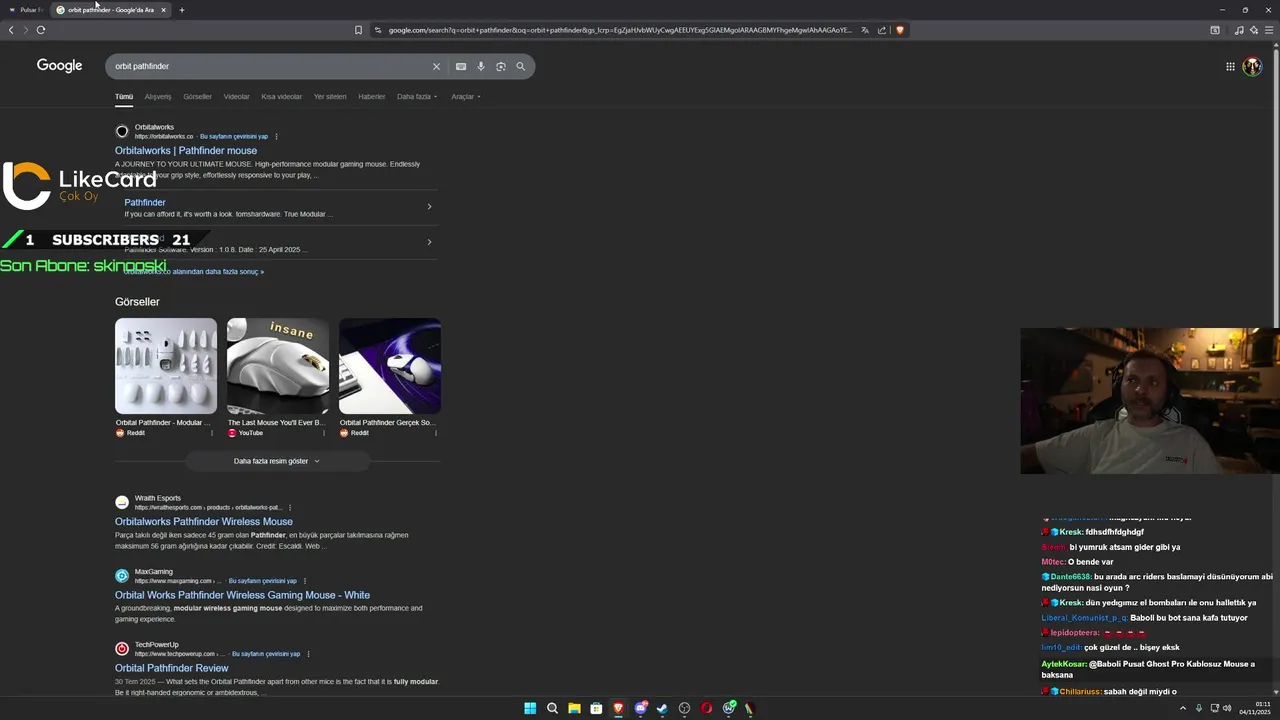Expand the Pathfinder sitelink chevron
The image size is (1280, 720).
429,207
